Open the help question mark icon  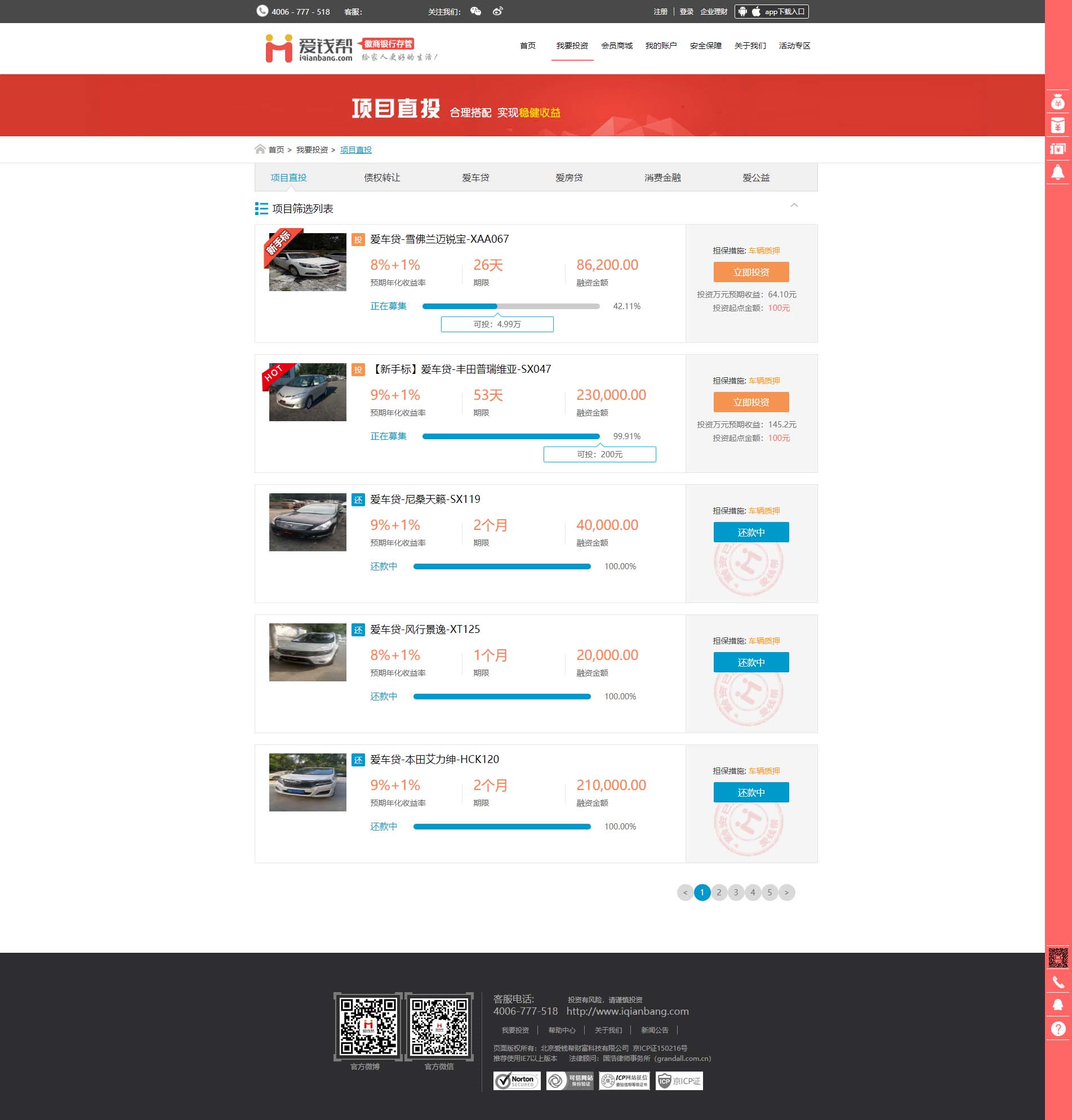coord(1058,1029)
